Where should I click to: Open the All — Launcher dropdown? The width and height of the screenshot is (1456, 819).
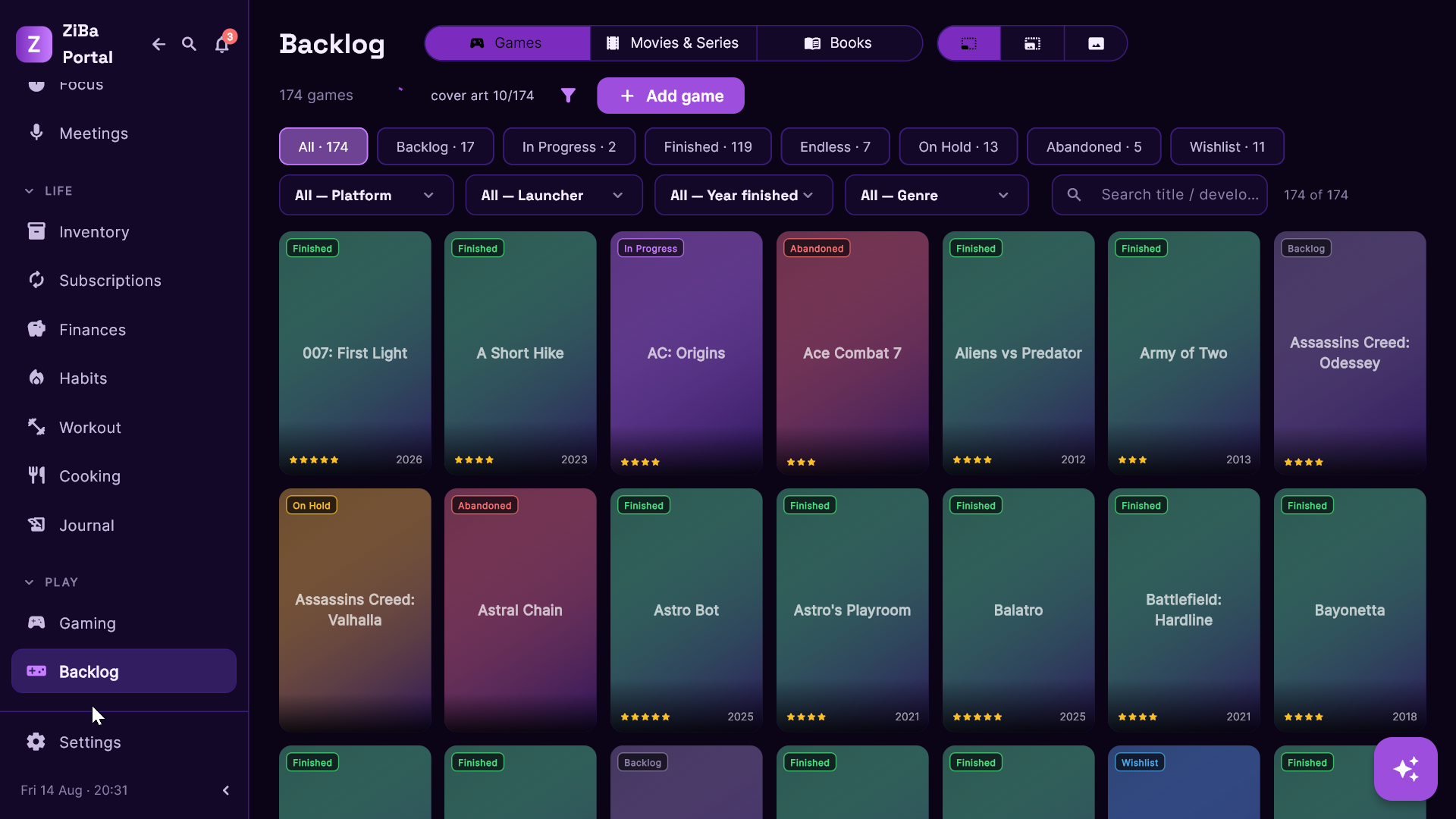point(554,195)
